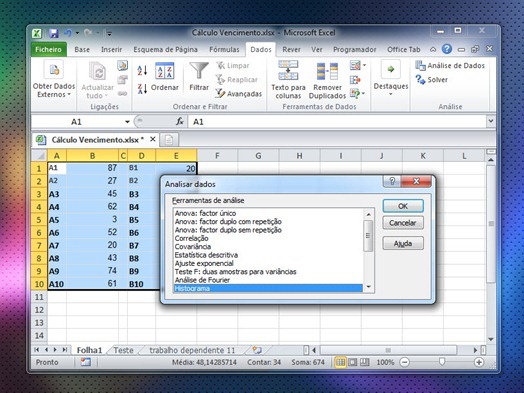The image size is (524, 393).
Task: Open the Ficheiro tab
Action: [x=48, y=49]
